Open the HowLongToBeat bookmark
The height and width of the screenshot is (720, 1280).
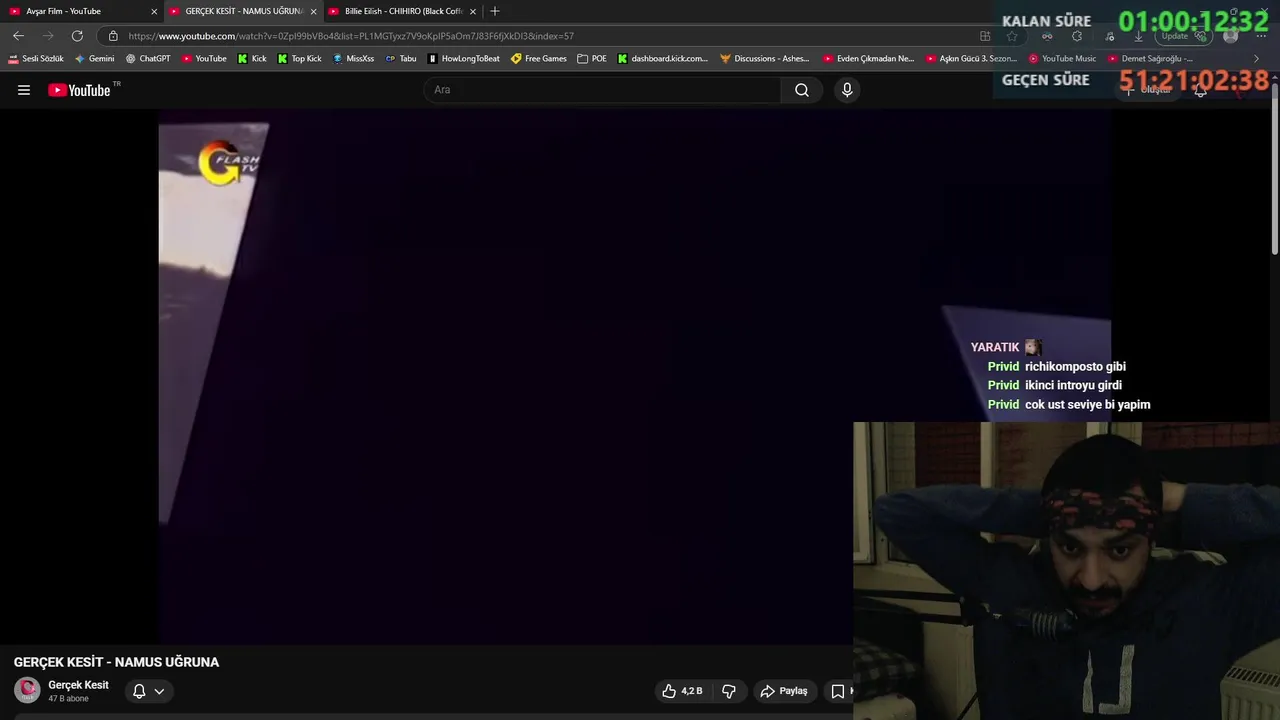pos(464,59)
